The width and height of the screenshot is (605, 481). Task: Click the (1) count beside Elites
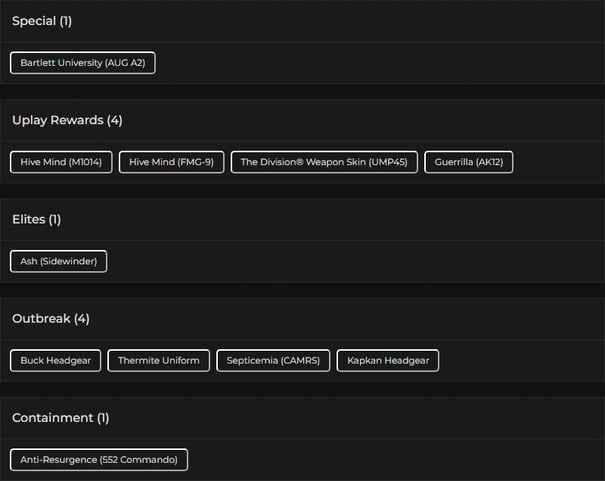pyautogui.click(x=55, y=219)
